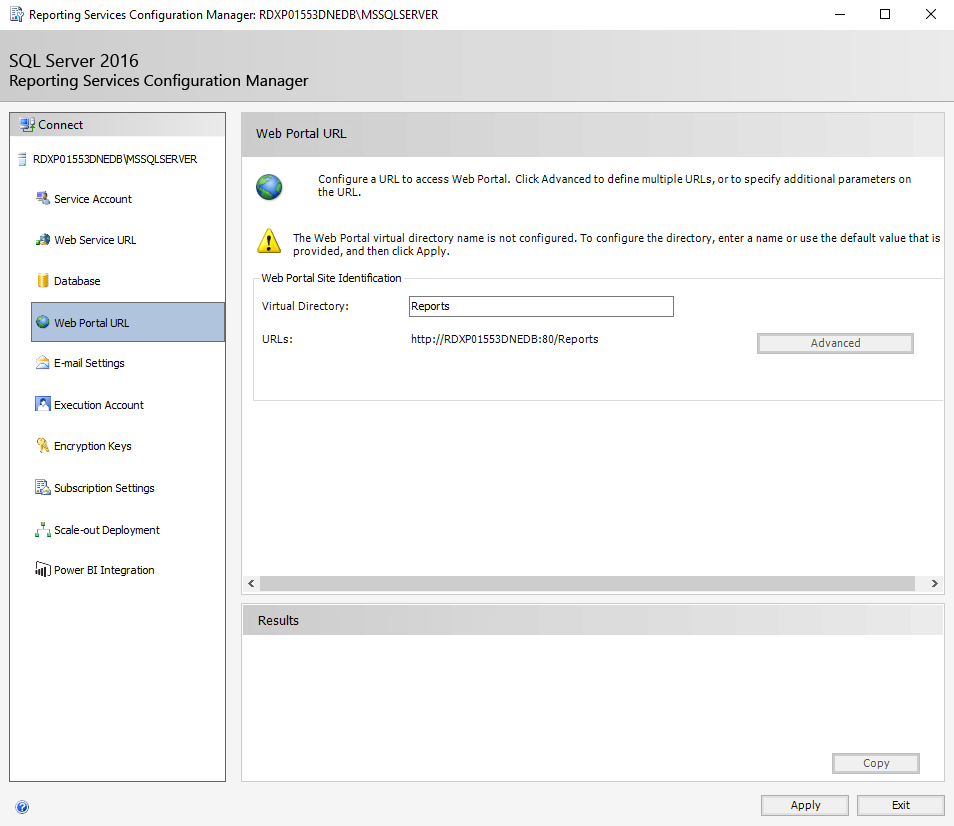Go to Web Service URL settings

click(x=95, y=240)
